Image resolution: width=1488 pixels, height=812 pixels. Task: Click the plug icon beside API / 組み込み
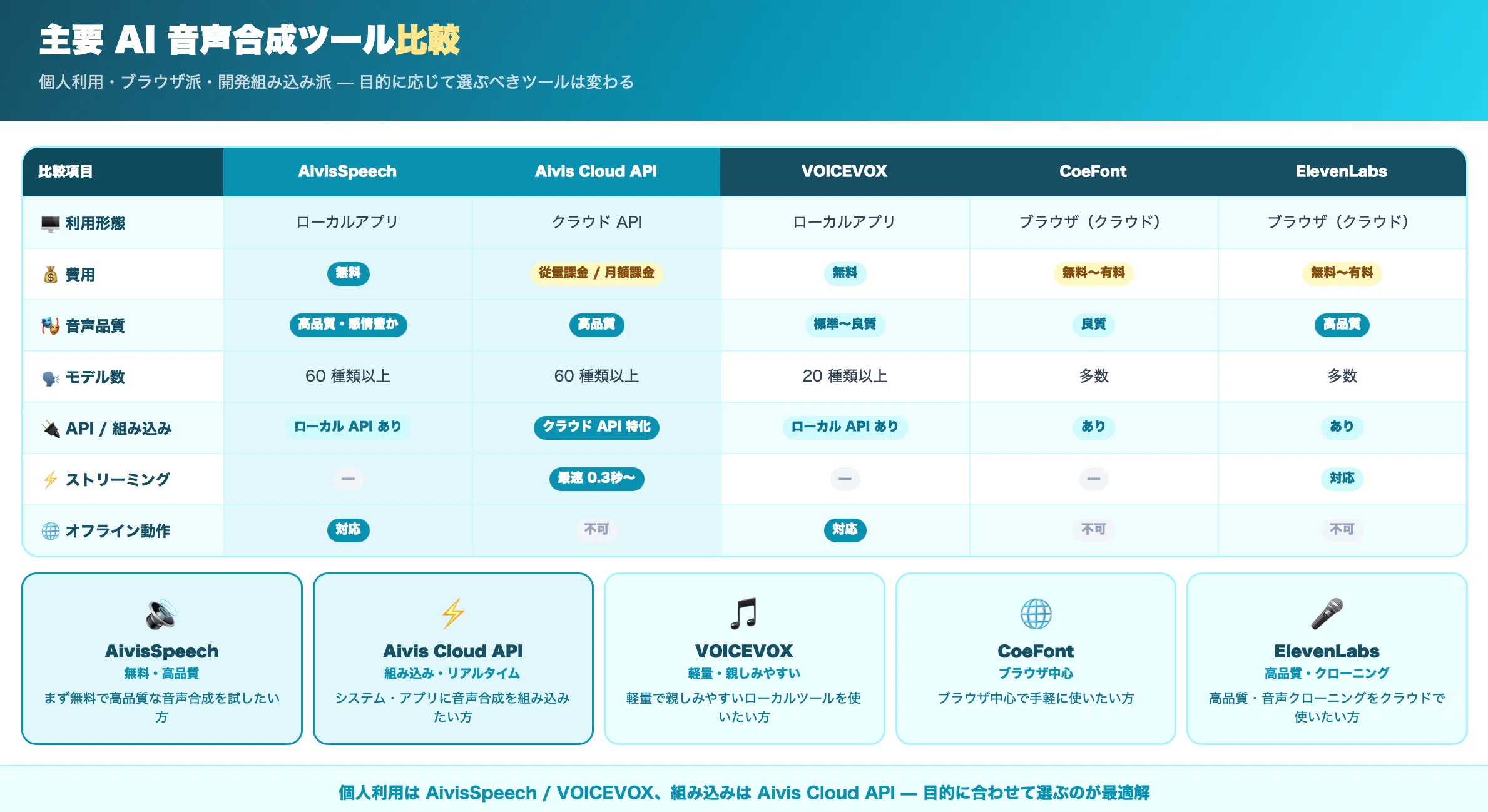[x=51, y=429]
